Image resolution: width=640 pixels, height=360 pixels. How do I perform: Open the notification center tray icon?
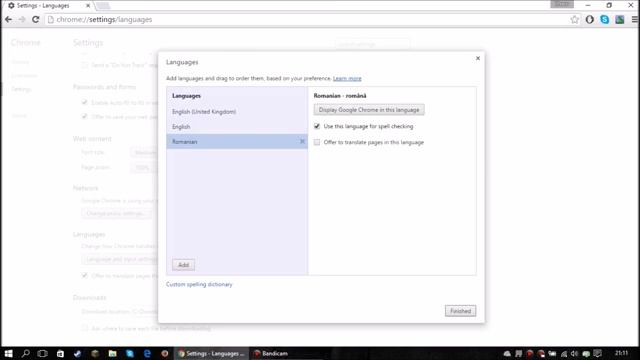point(598,353)
